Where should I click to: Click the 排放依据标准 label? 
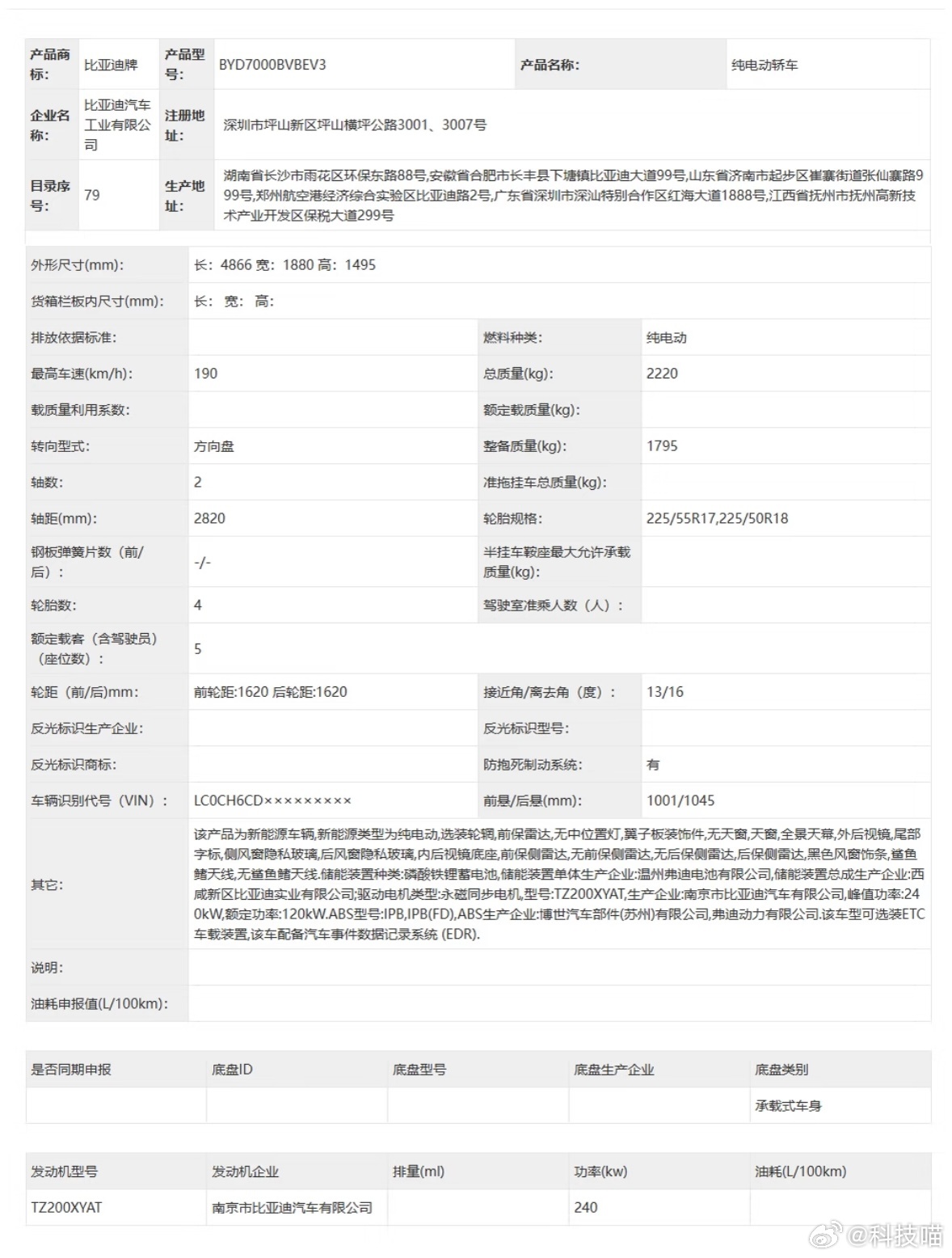74,337
